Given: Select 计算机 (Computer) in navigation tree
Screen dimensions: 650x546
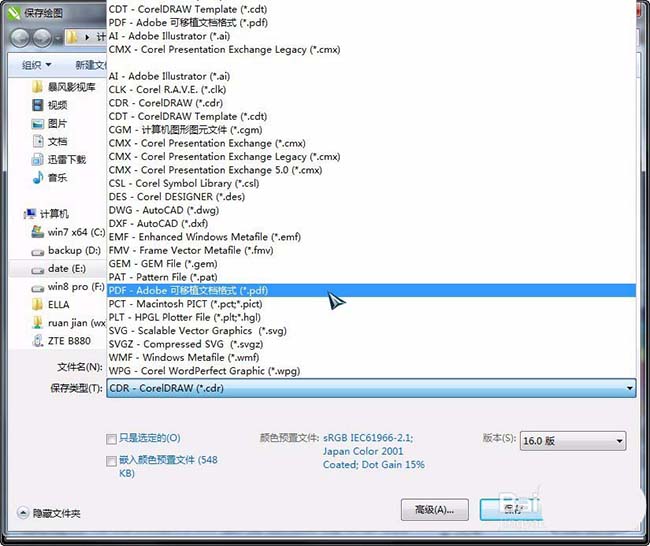Looking at the screenshot, I should pos(46,214).
